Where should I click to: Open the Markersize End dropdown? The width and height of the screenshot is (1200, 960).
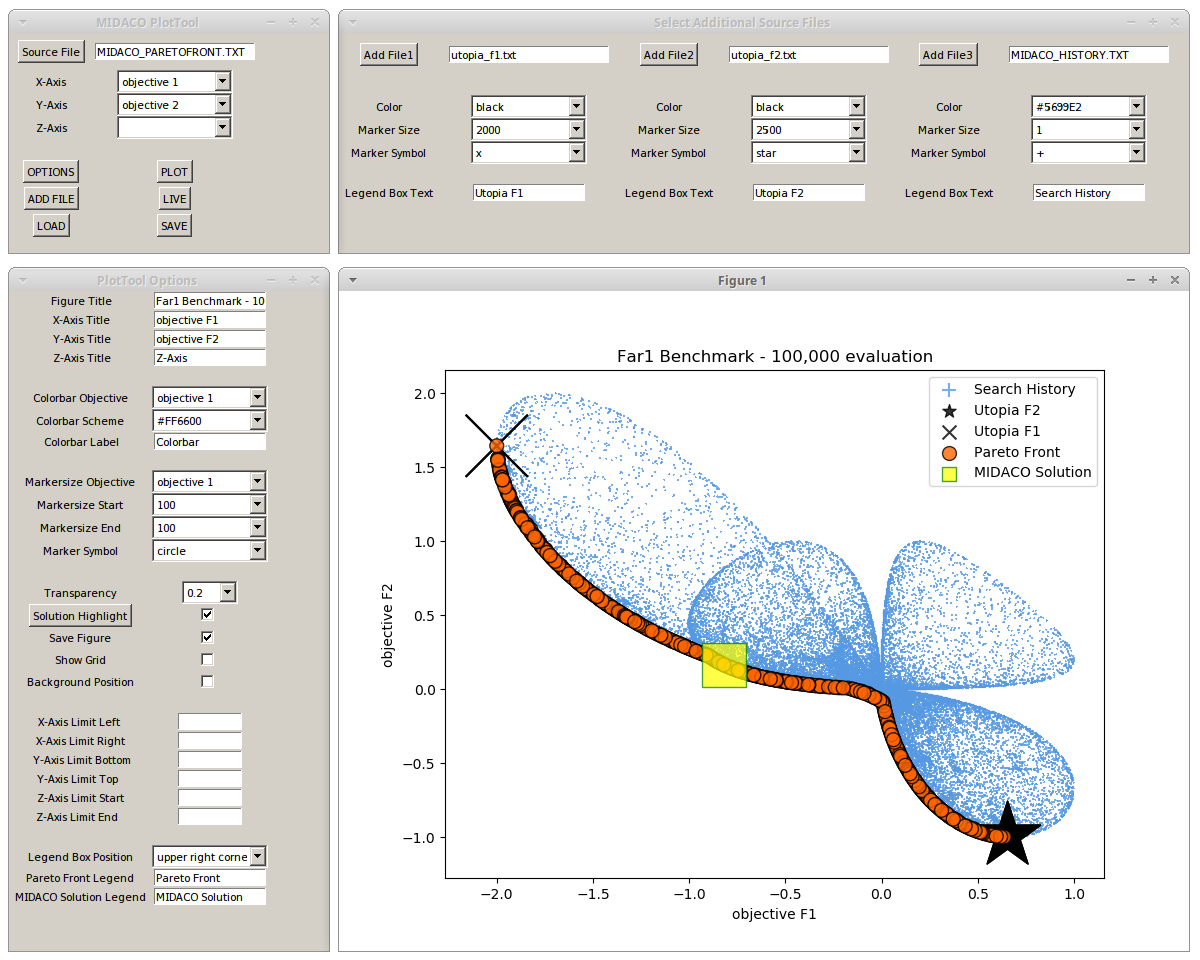[258, 527]
